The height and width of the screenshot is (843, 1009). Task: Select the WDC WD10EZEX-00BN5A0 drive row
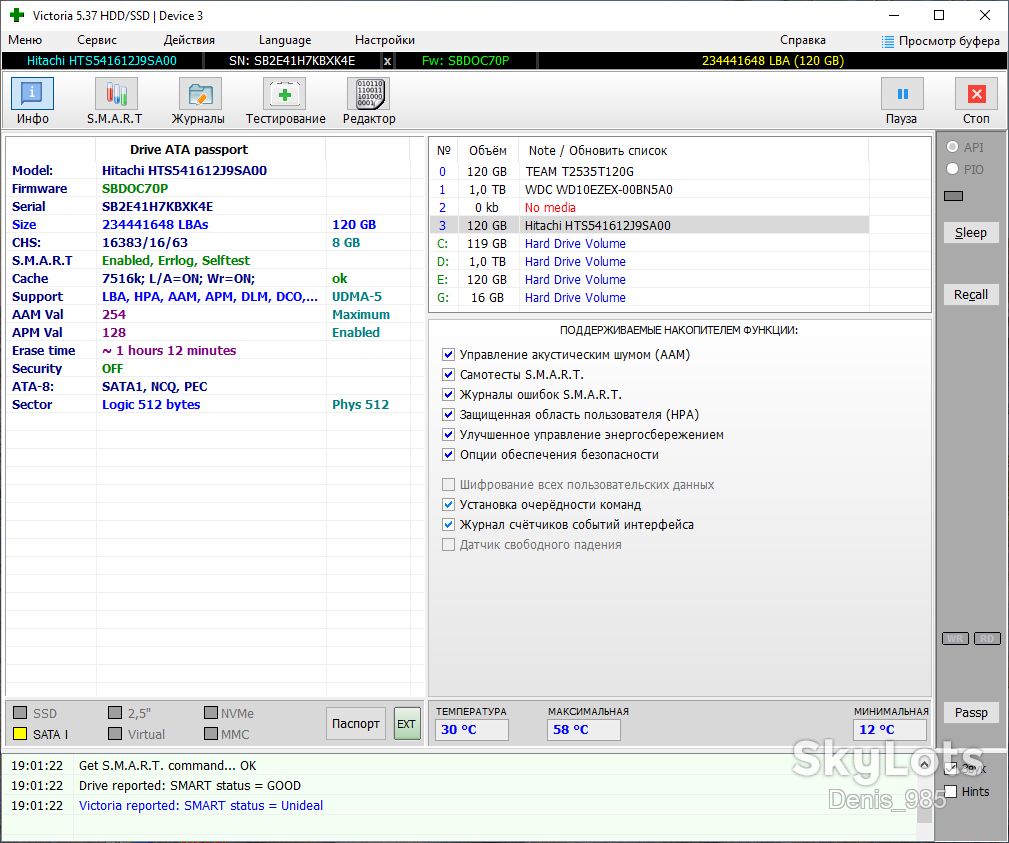pos(650,189)
